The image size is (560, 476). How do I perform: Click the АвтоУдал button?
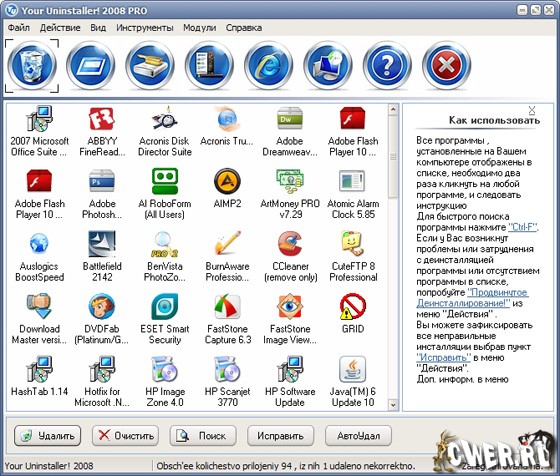tap(358, 436)
